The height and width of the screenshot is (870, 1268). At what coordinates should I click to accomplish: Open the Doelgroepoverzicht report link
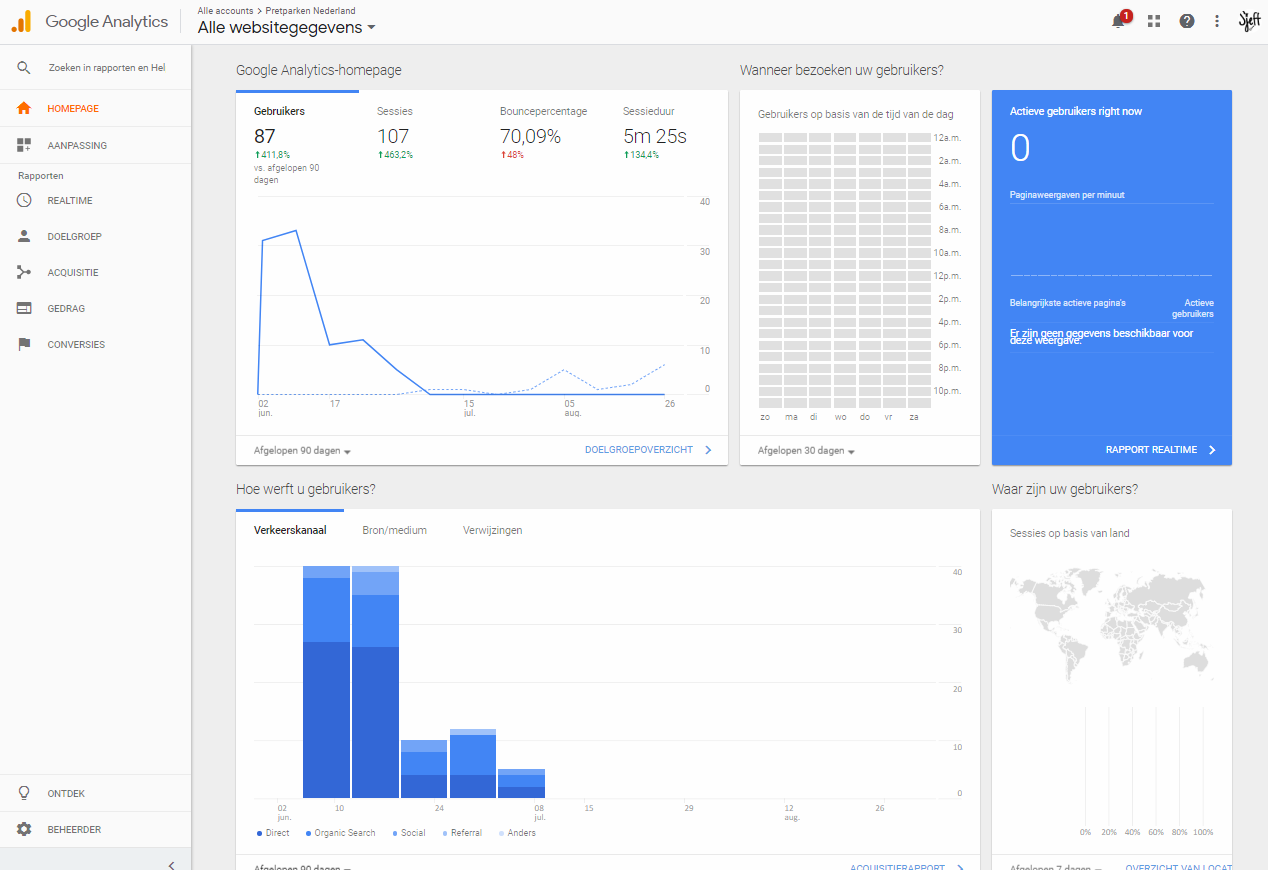[x=648, y=450]
